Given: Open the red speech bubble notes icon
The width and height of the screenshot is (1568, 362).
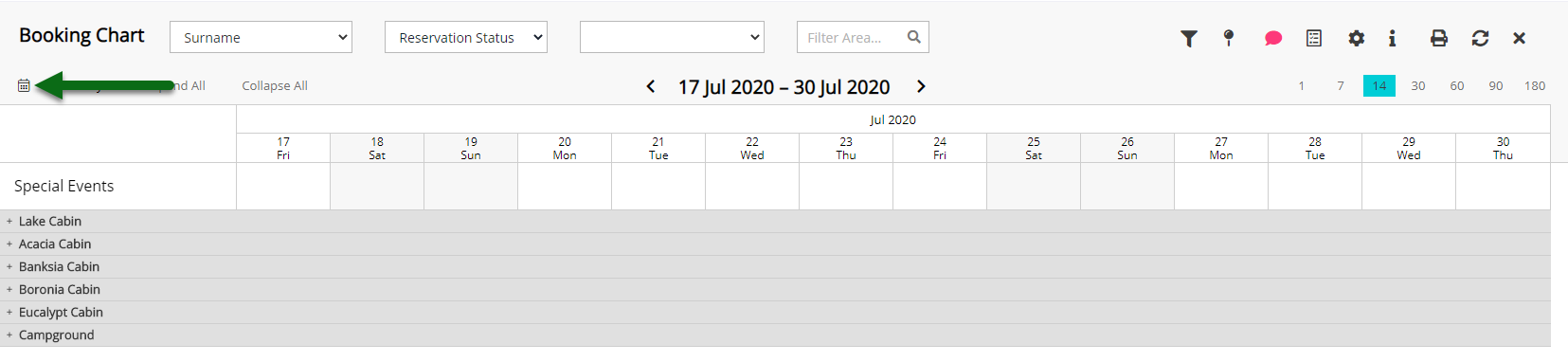Looking at the screenshot, I should point(1273,38).
